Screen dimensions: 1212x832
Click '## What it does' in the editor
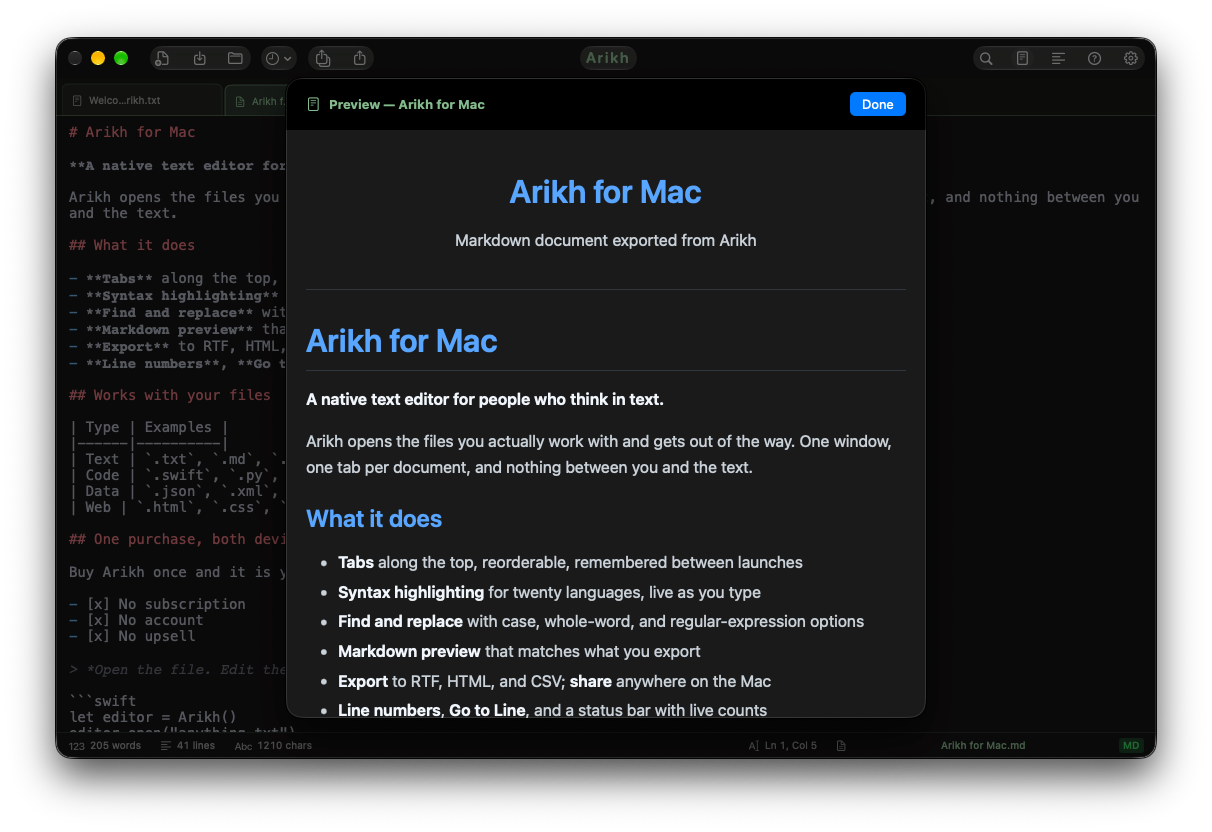[x=132, y=245]
